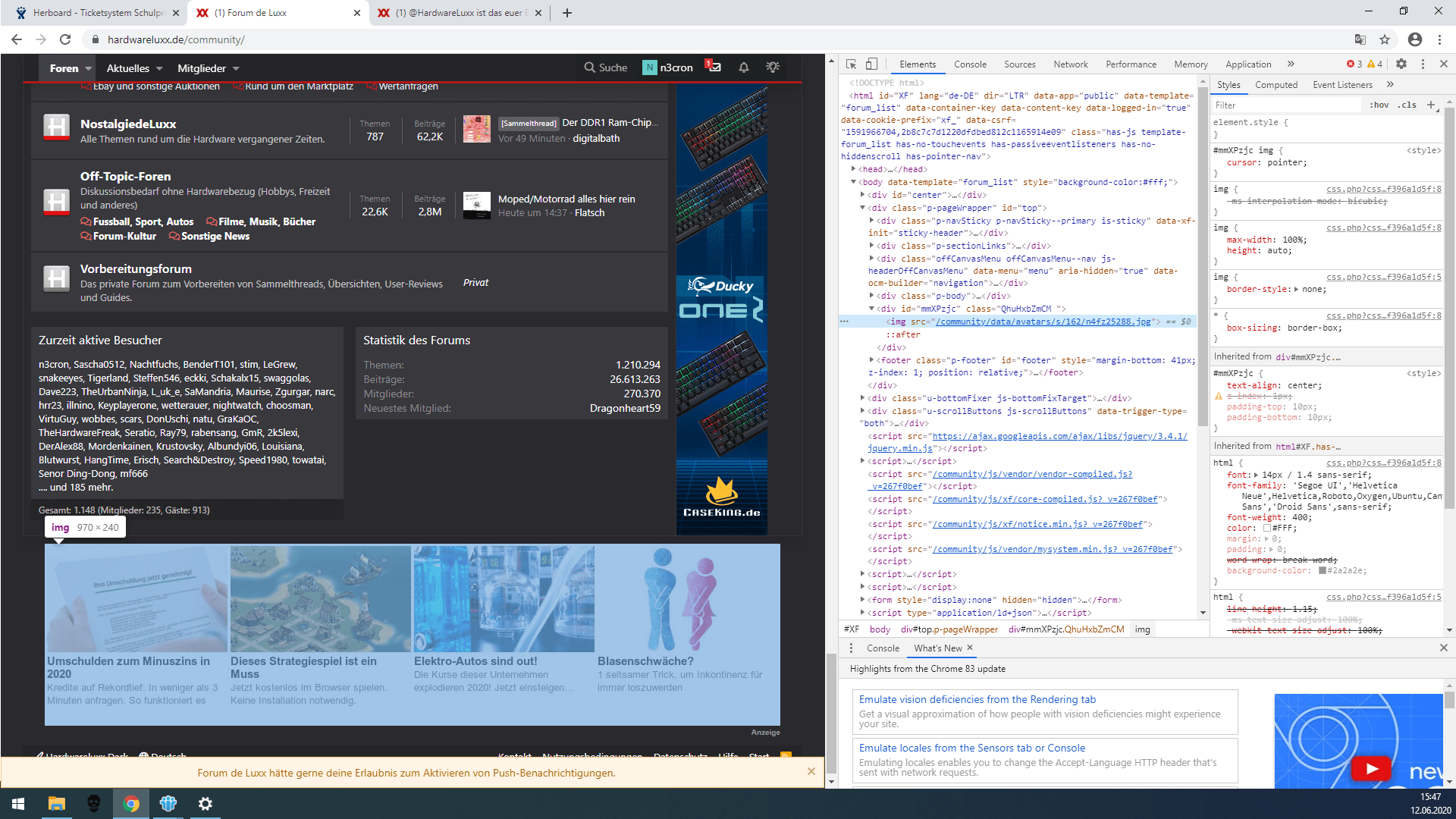Expand the head element node
1456x819 pixels.
854,169
